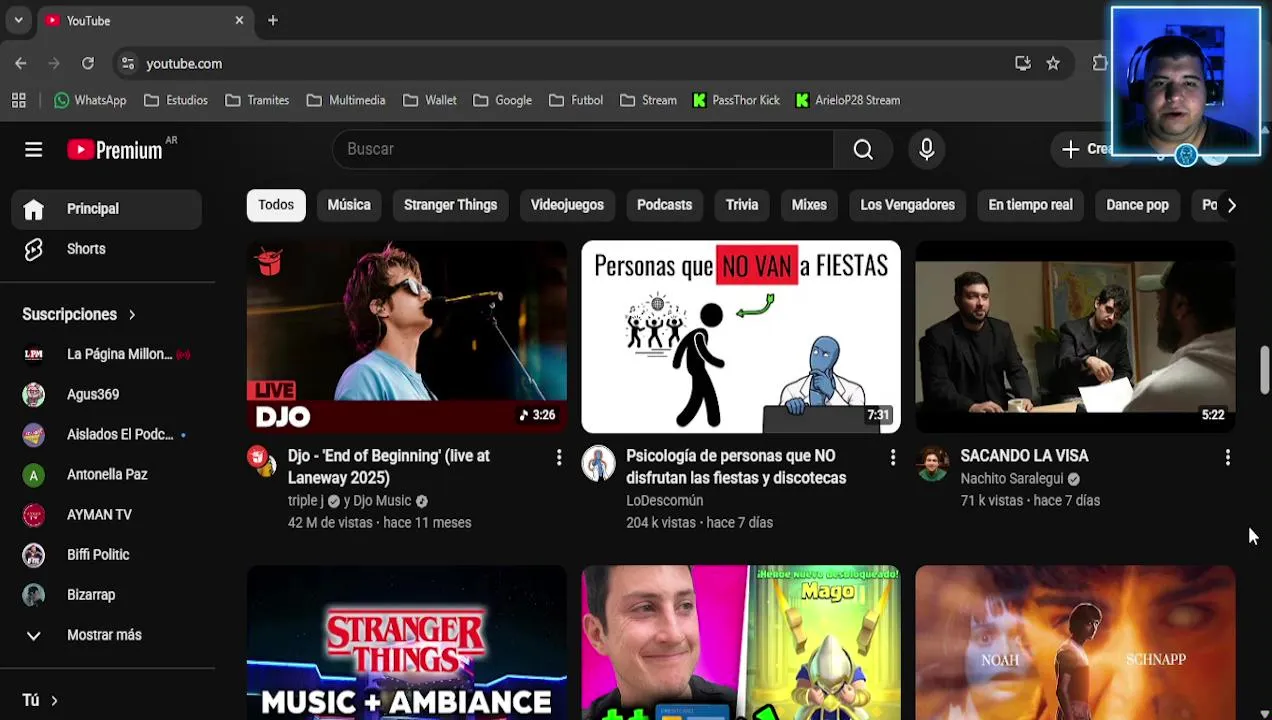
Task: Select Los Vengadores filter chip
Action: pos(907,205)
